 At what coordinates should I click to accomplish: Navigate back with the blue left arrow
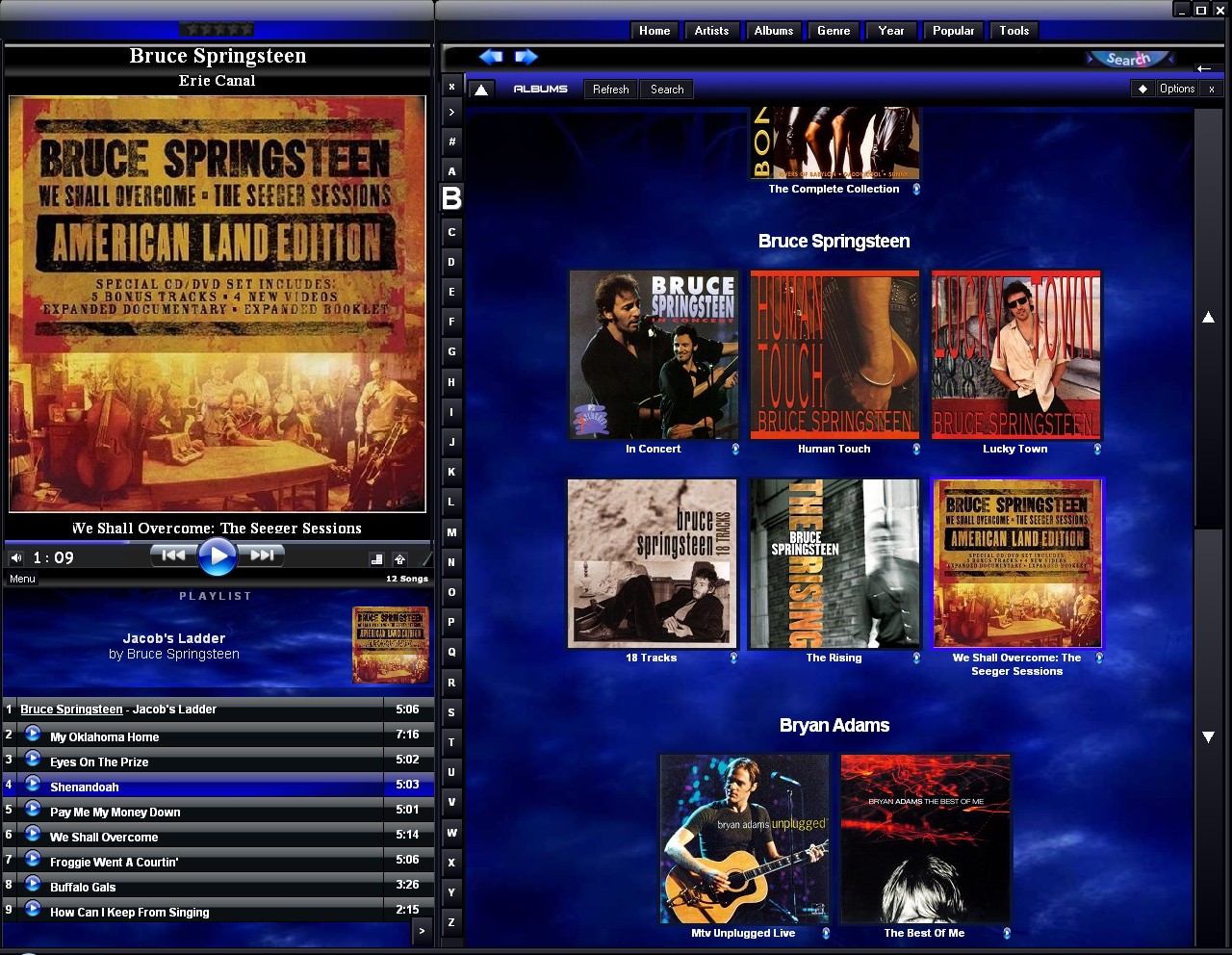tap(491, 57)
